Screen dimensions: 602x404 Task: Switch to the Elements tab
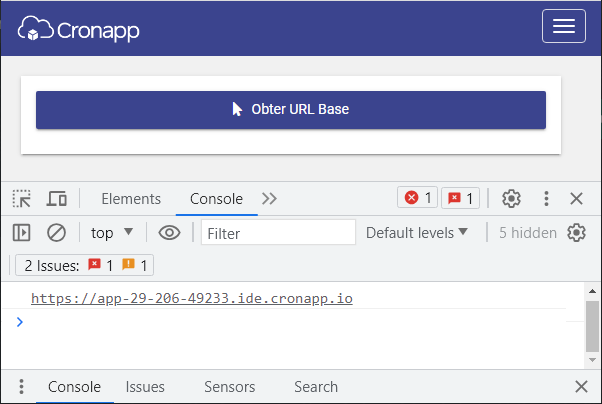tap(131, 199)
